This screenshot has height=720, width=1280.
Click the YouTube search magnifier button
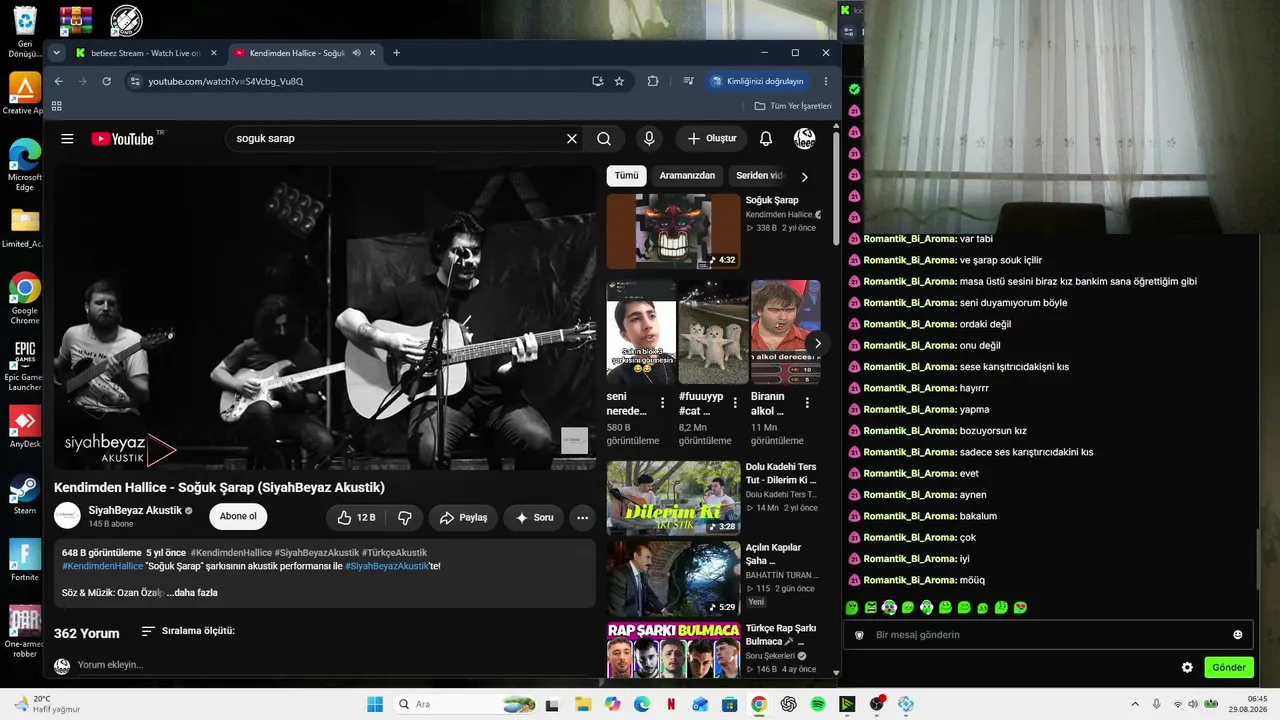[604, 139]
